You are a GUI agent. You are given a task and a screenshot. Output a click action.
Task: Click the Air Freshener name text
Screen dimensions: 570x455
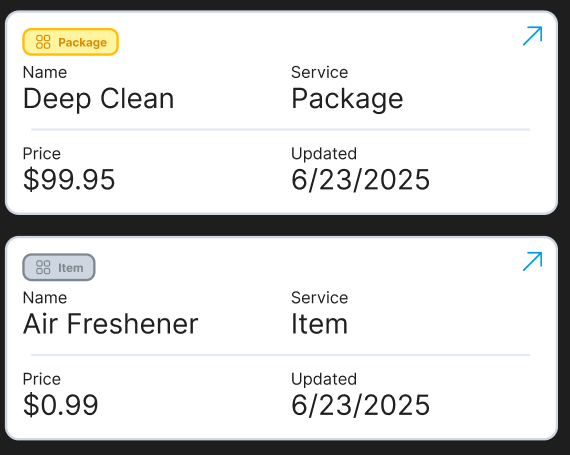[111, 324]
